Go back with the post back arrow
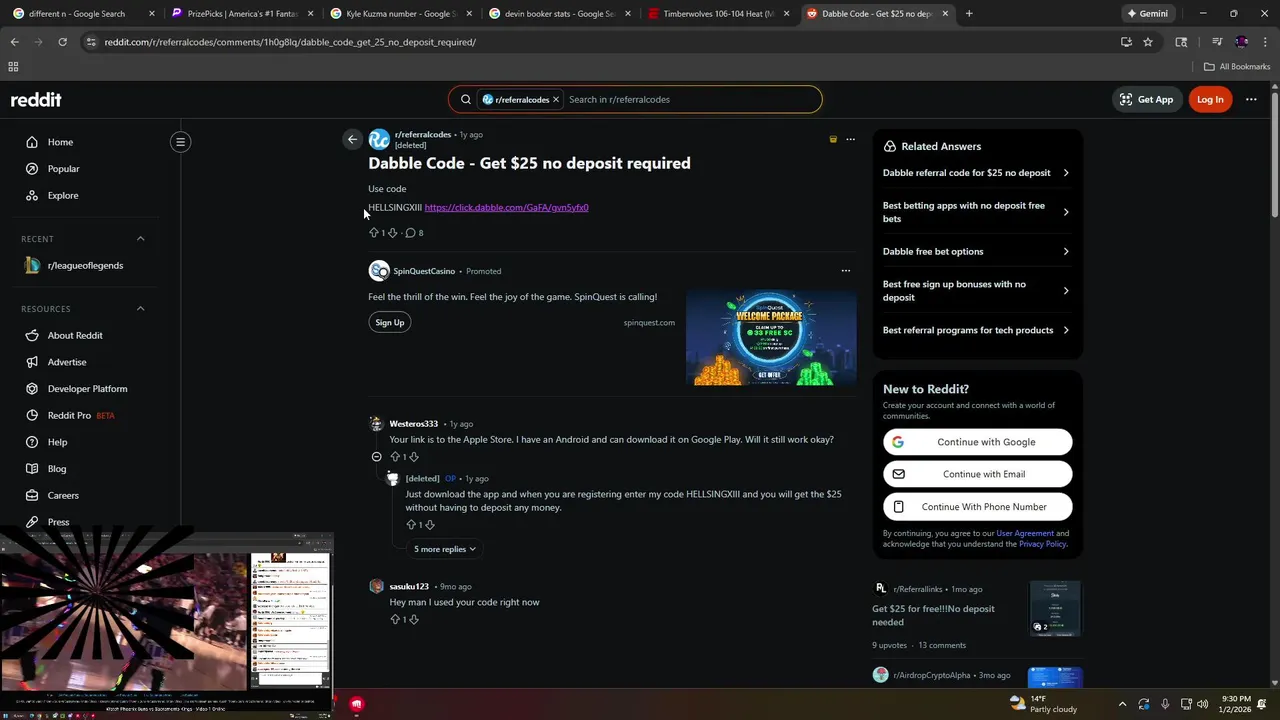The image size is (1280, 720). tap(352, 140)
